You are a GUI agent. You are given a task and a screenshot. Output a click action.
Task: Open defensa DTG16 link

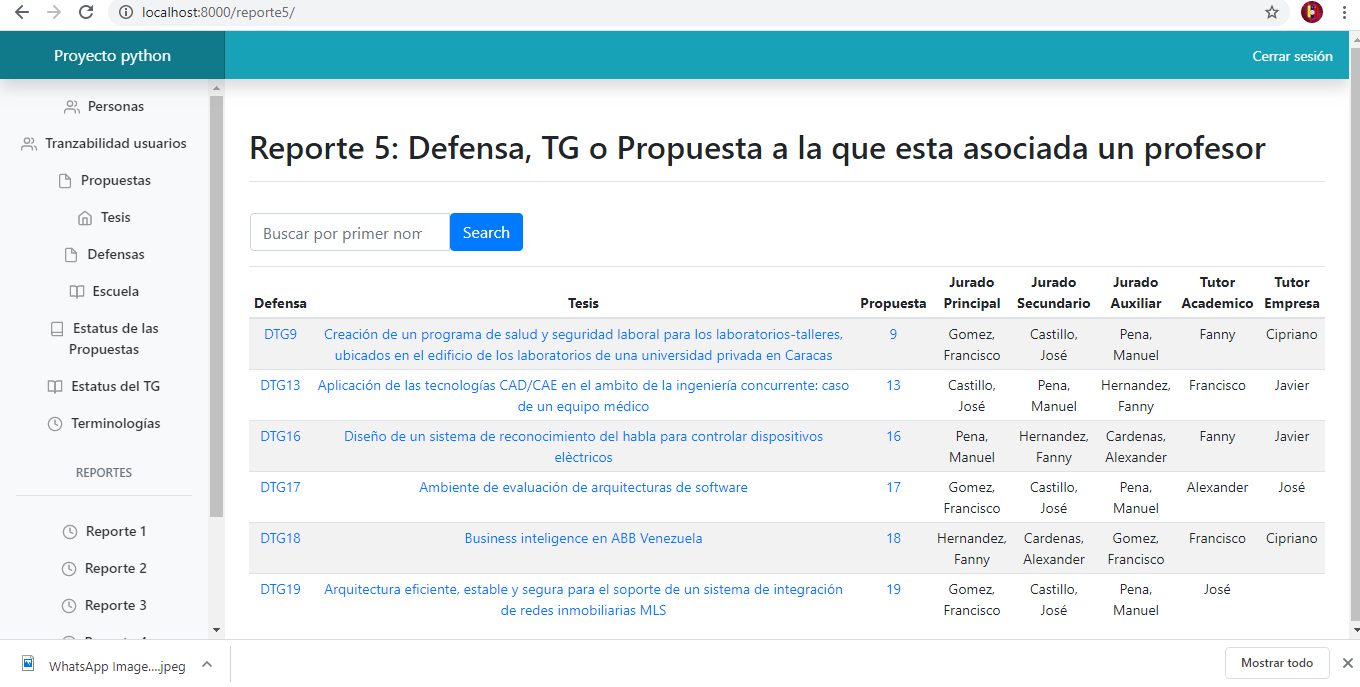(x=280, y=437)
